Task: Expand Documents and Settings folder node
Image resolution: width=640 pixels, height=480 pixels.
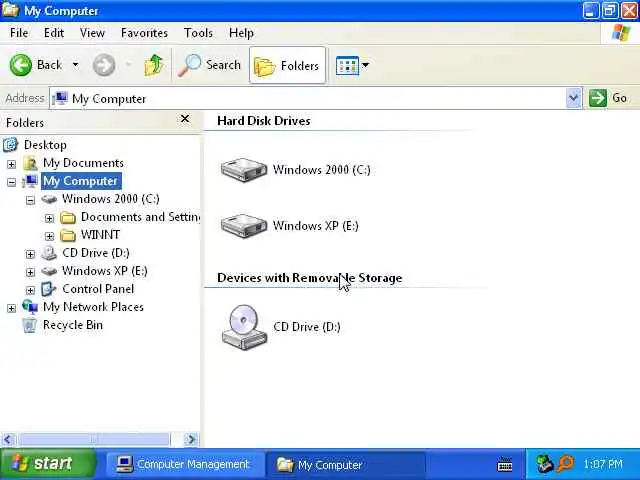Action: (x=49, y=218)
